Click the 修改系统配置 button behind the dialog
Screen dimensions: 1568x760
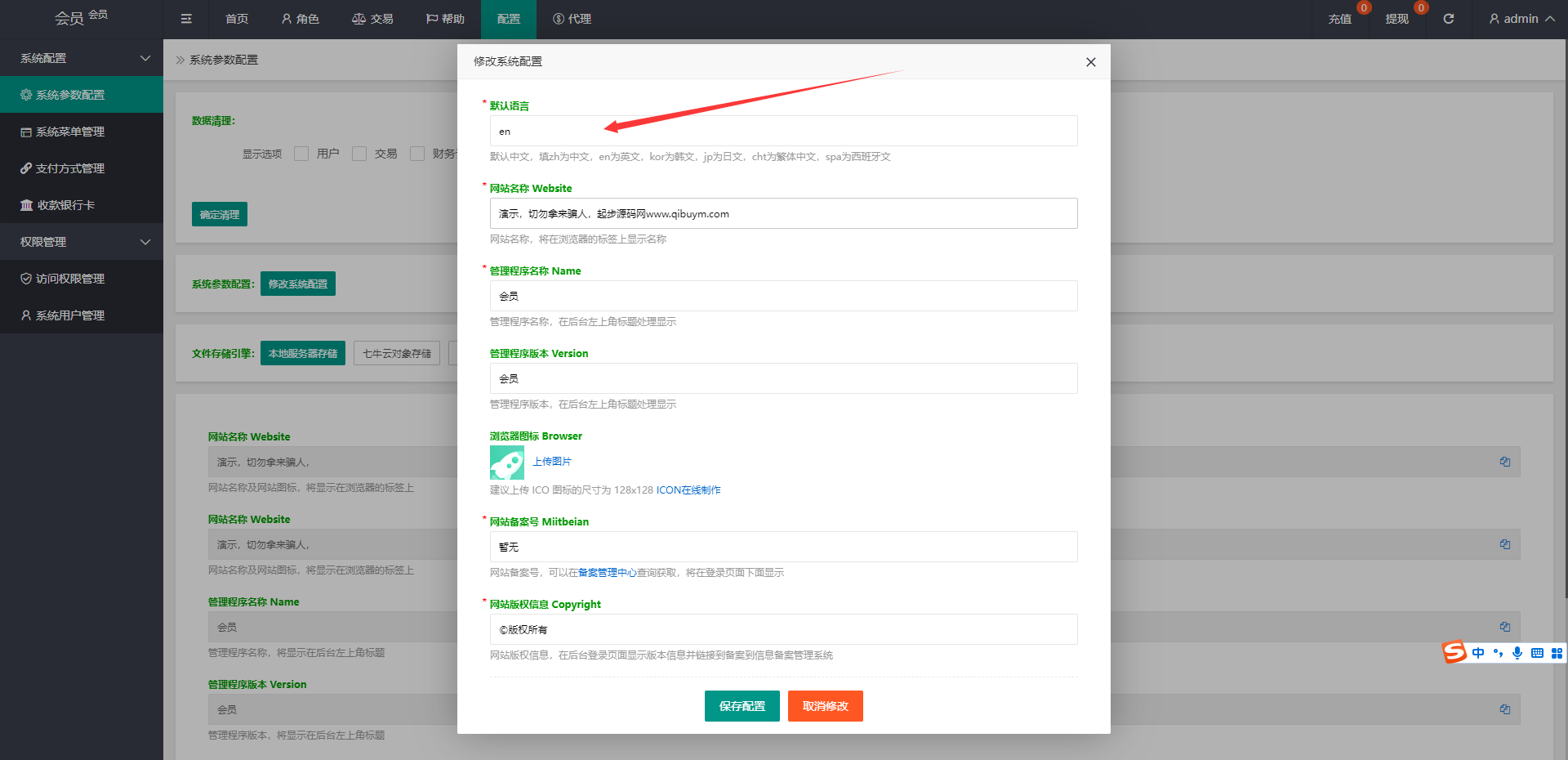[298, 284]
